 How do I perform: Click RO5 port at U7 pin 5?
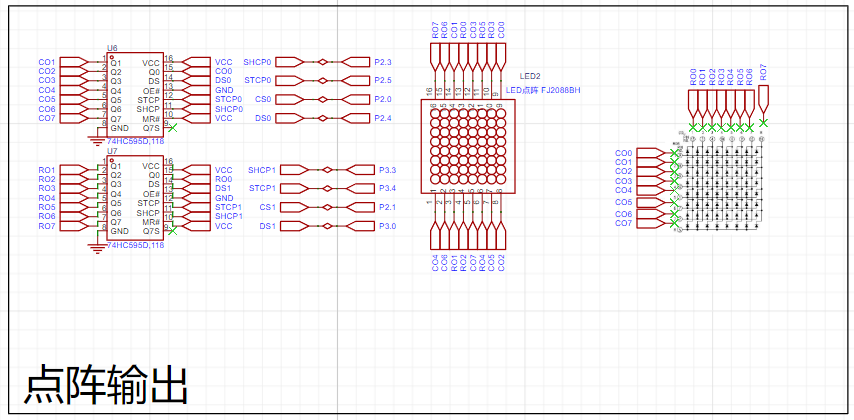pos(74,207)
